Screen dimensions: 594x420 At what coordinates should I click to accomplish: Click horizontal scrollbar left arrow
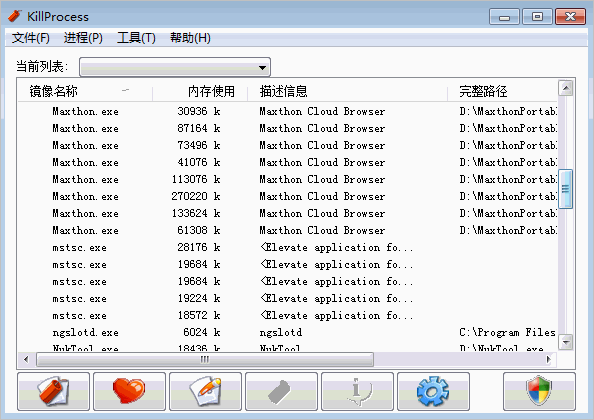click(x=26, y=359)
